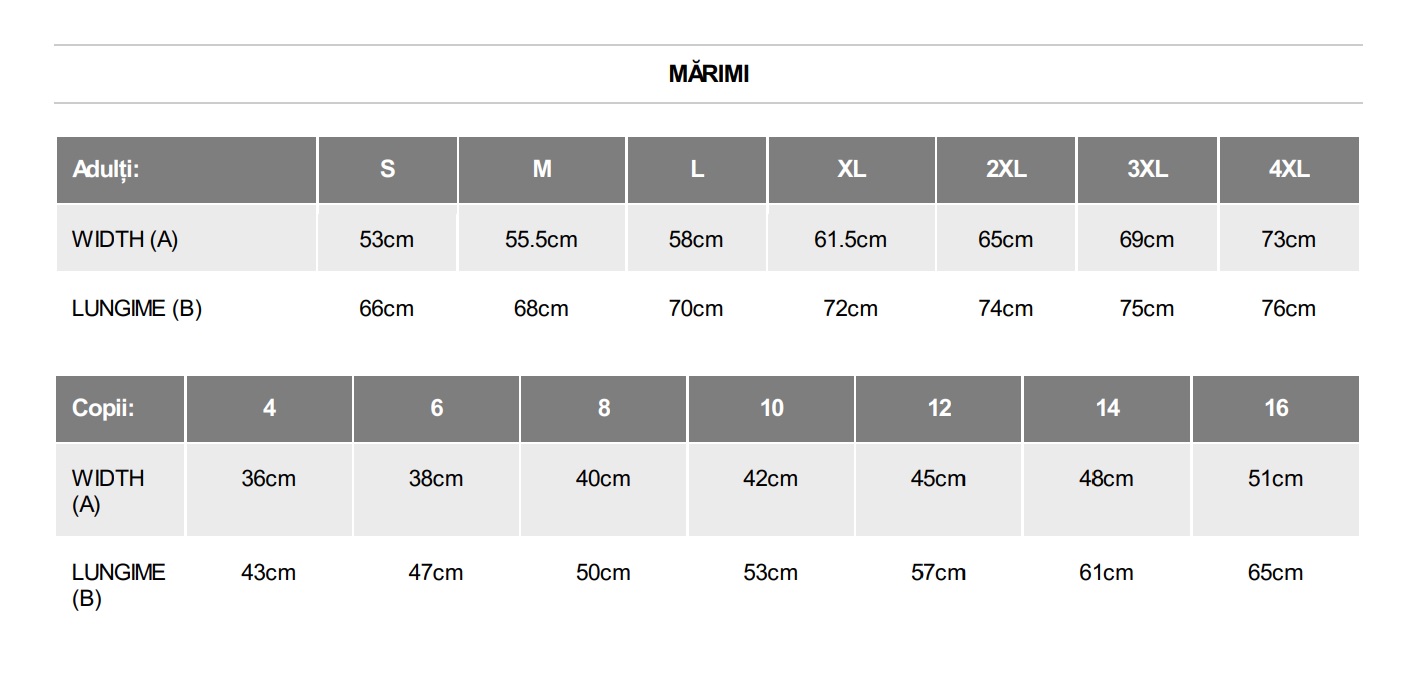
Task: Click the kids size 16 column header
Action: tap(1276, 408)
